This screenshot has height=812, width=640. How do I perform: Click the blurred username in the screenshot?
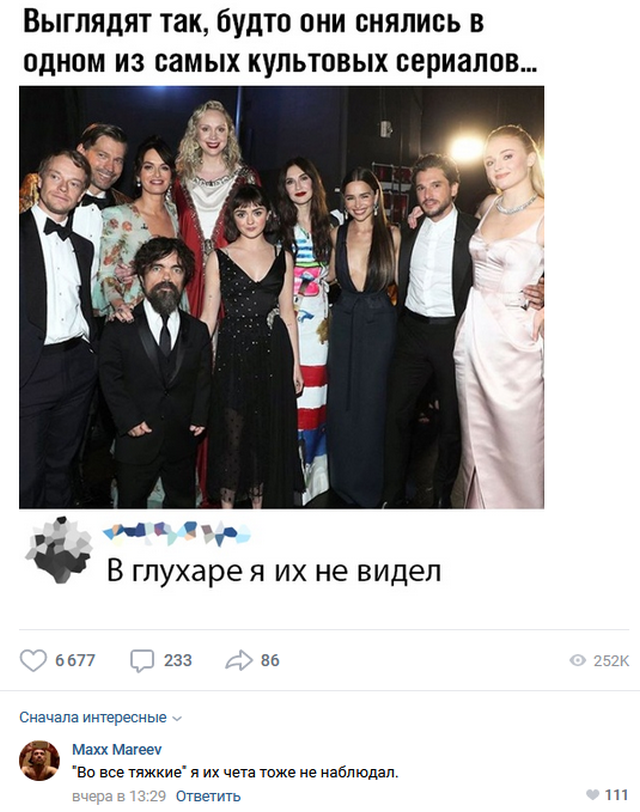click(177, 533)
